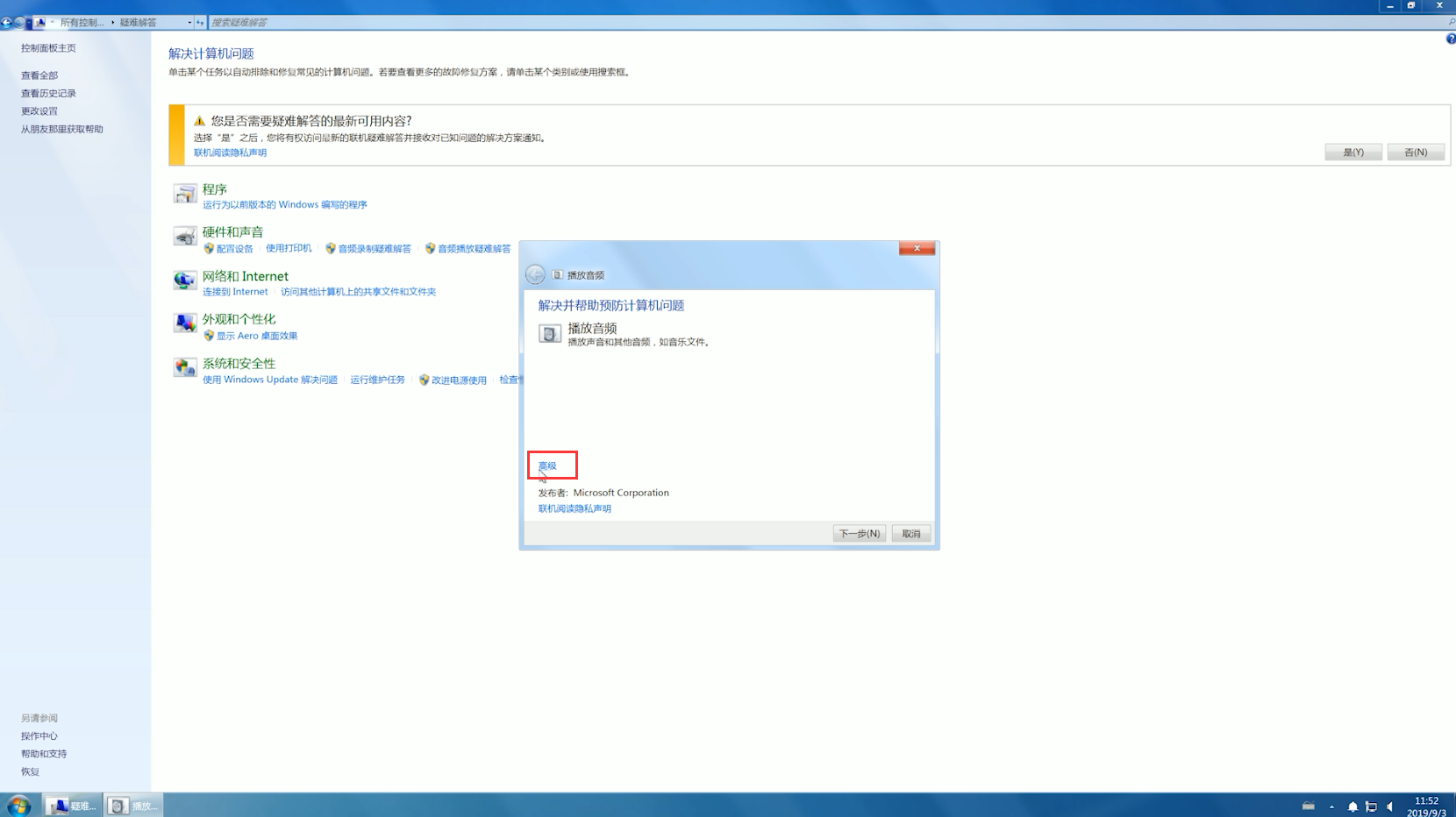Click the back navigation arrow in Control Panel
This screenshot has height=817, width=1456.
pyautogui.click(x=7, y=22)
